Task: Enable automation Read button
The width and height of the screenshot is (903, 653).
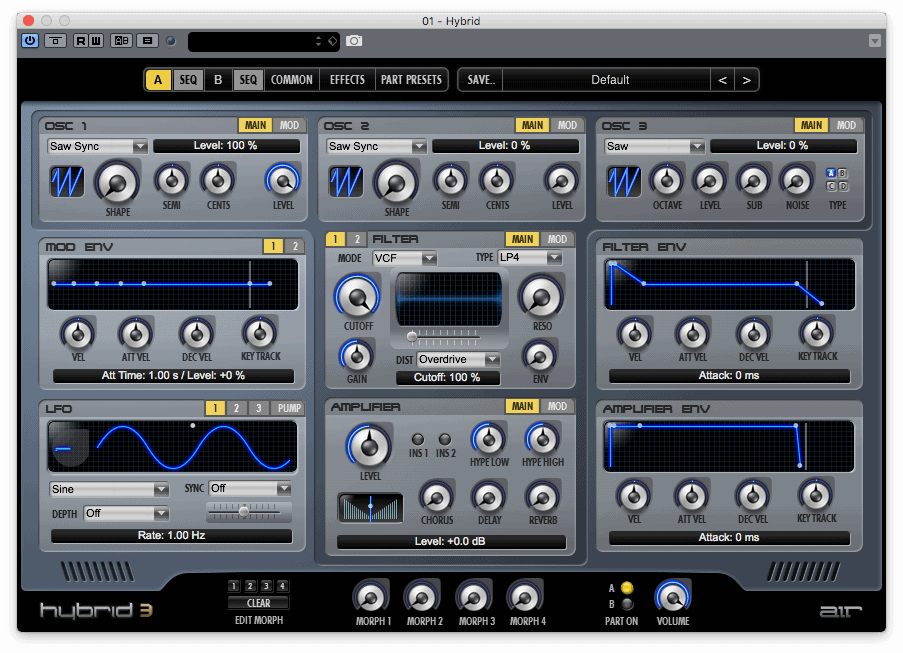Action: (x=81, y=41)
